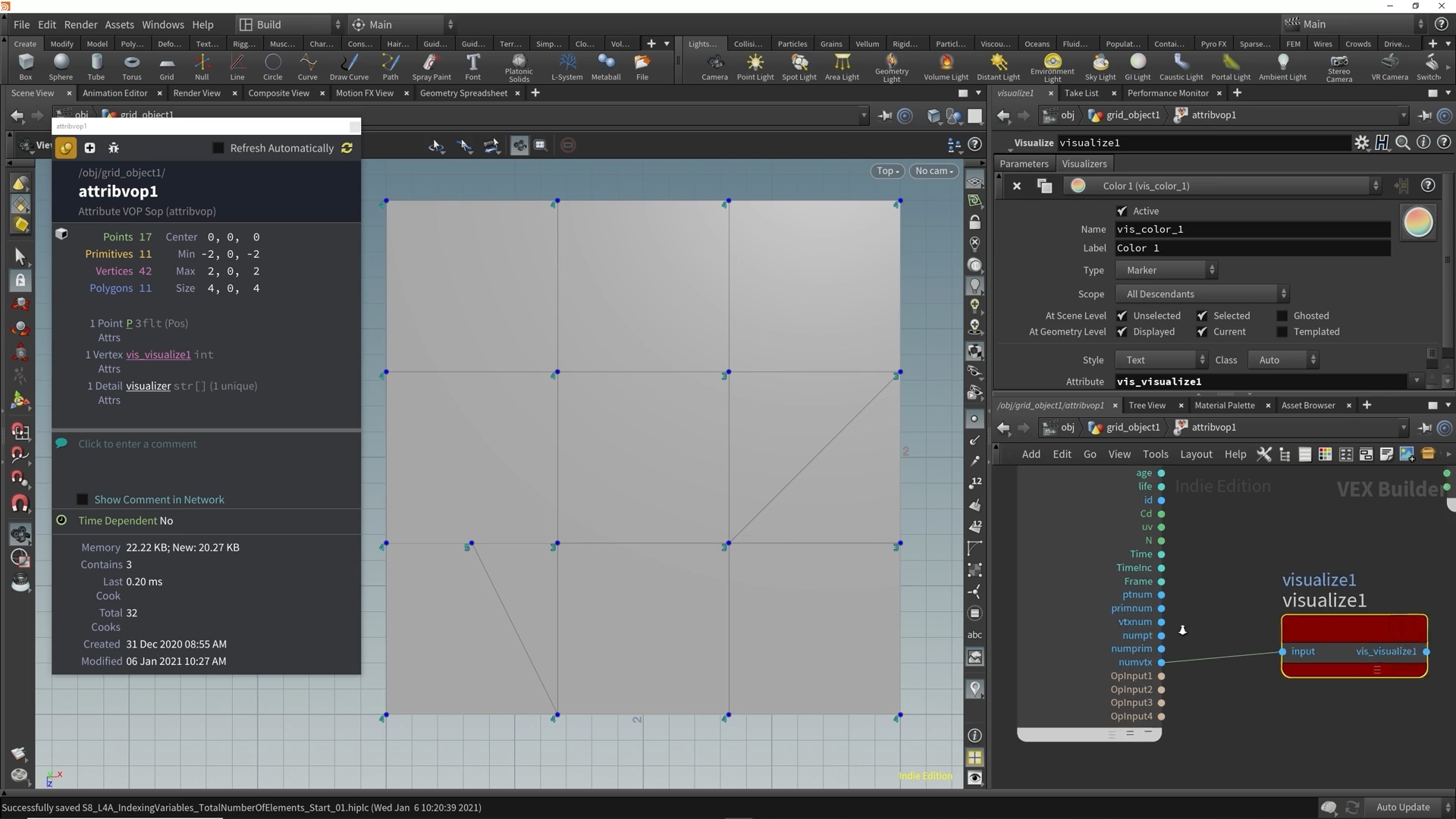Click the visualizer detail attribute link
This screenshot has height=819, width=1456.
tap(148, 386)
